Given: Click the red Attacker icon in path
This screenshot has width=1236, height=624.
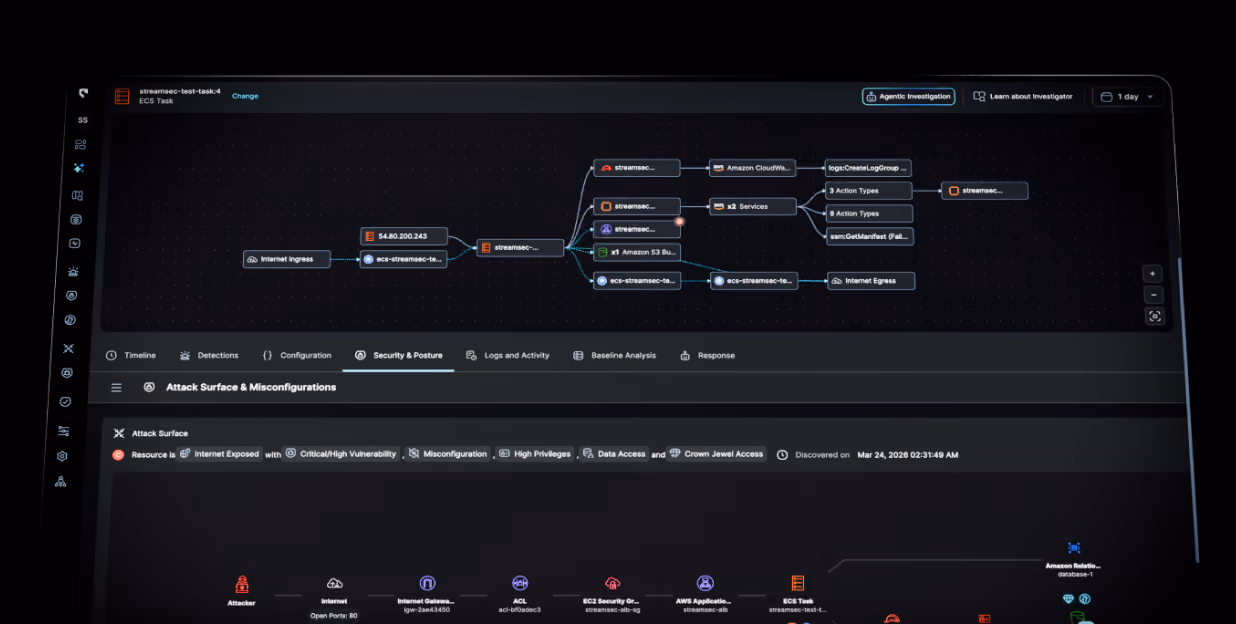Looking at the screenshot, I should click(241, 584).
